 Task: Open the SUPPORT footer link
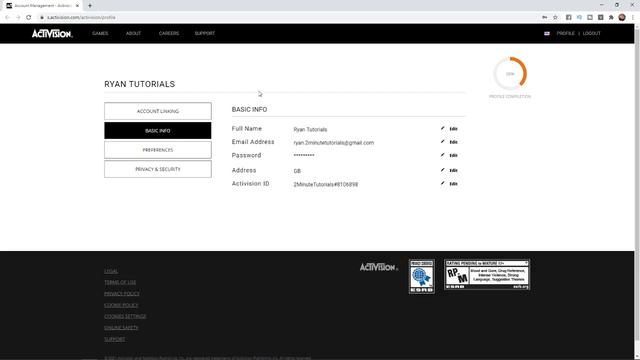[115, 339]
